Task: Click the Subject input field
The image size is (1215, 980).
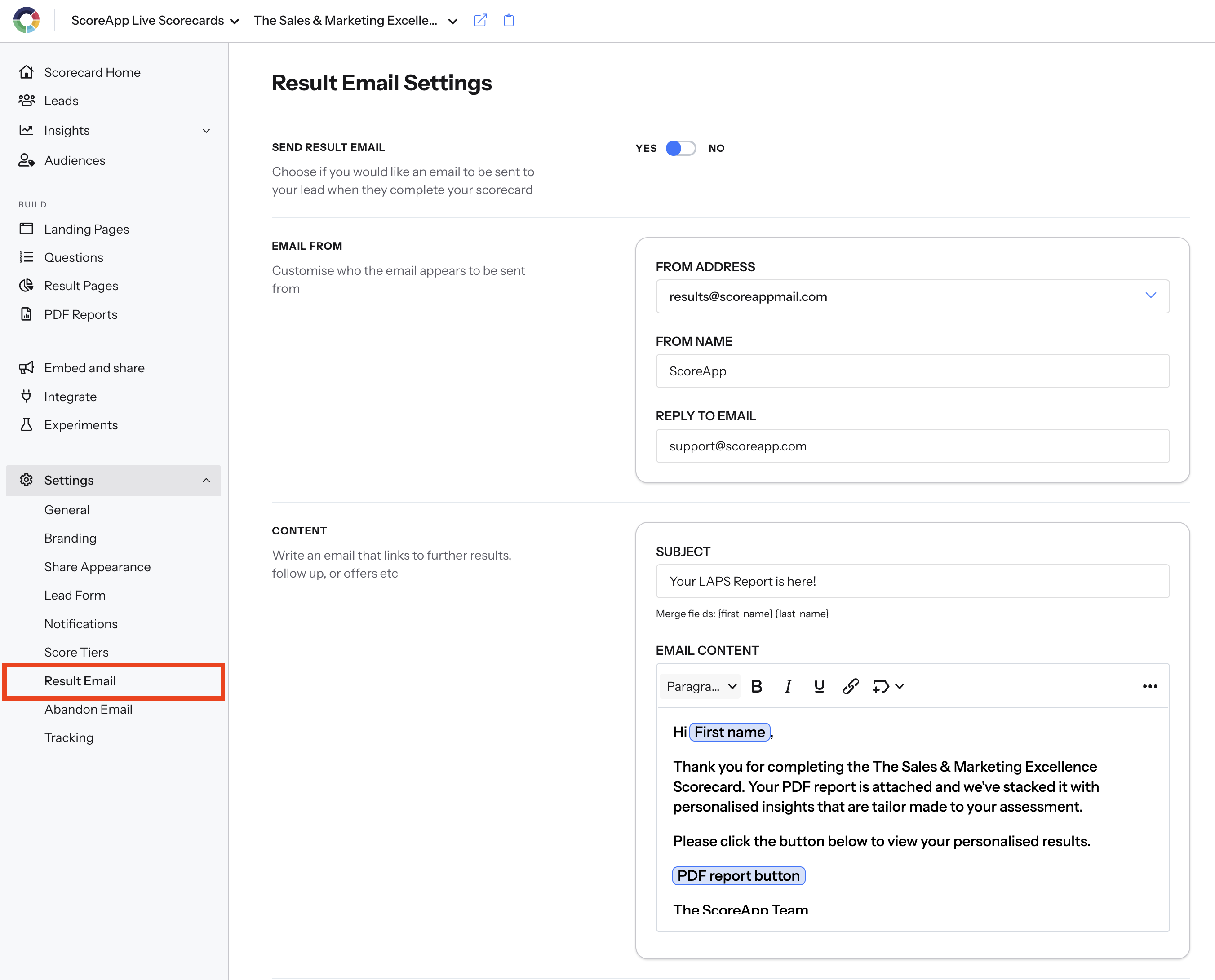Action: pos(912,581)
